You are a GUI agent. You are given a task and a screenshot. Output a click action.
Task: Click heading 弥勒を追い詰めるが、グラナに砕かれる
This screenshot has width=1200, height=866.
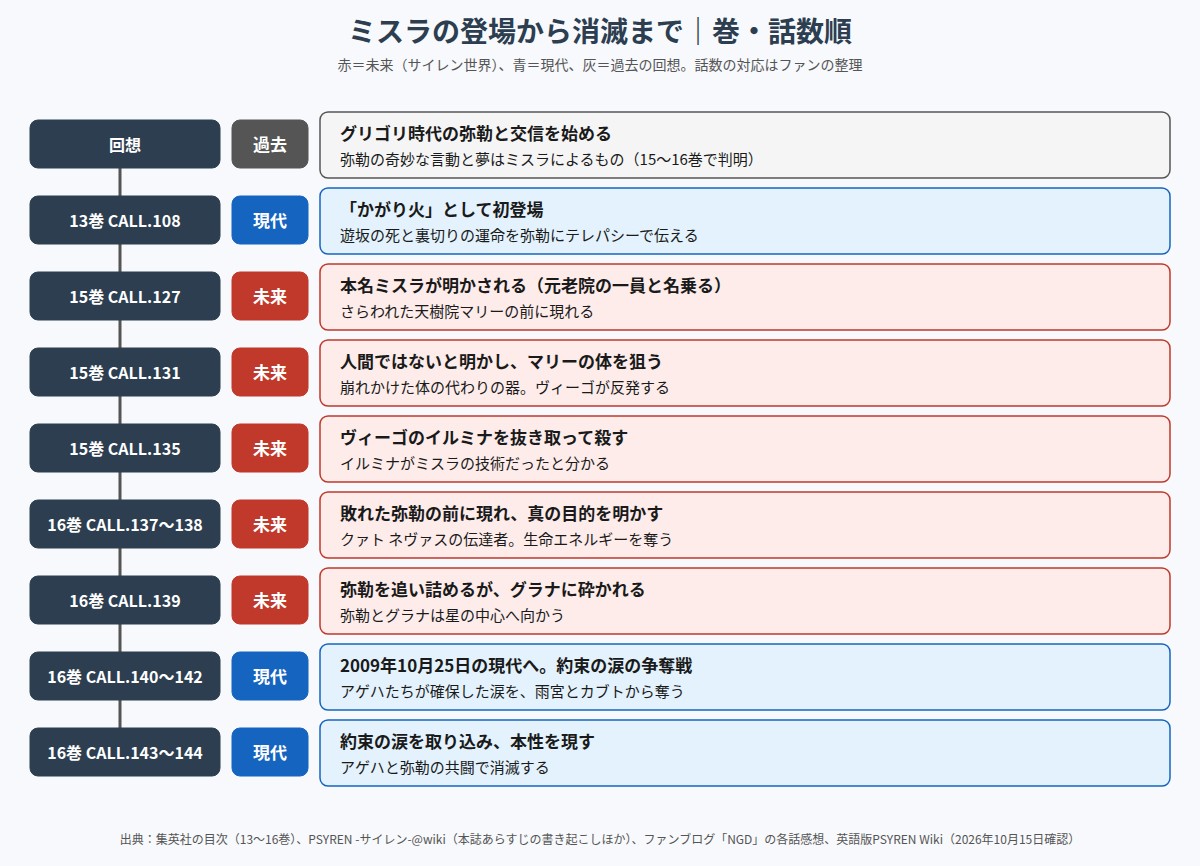pos(493,589)
